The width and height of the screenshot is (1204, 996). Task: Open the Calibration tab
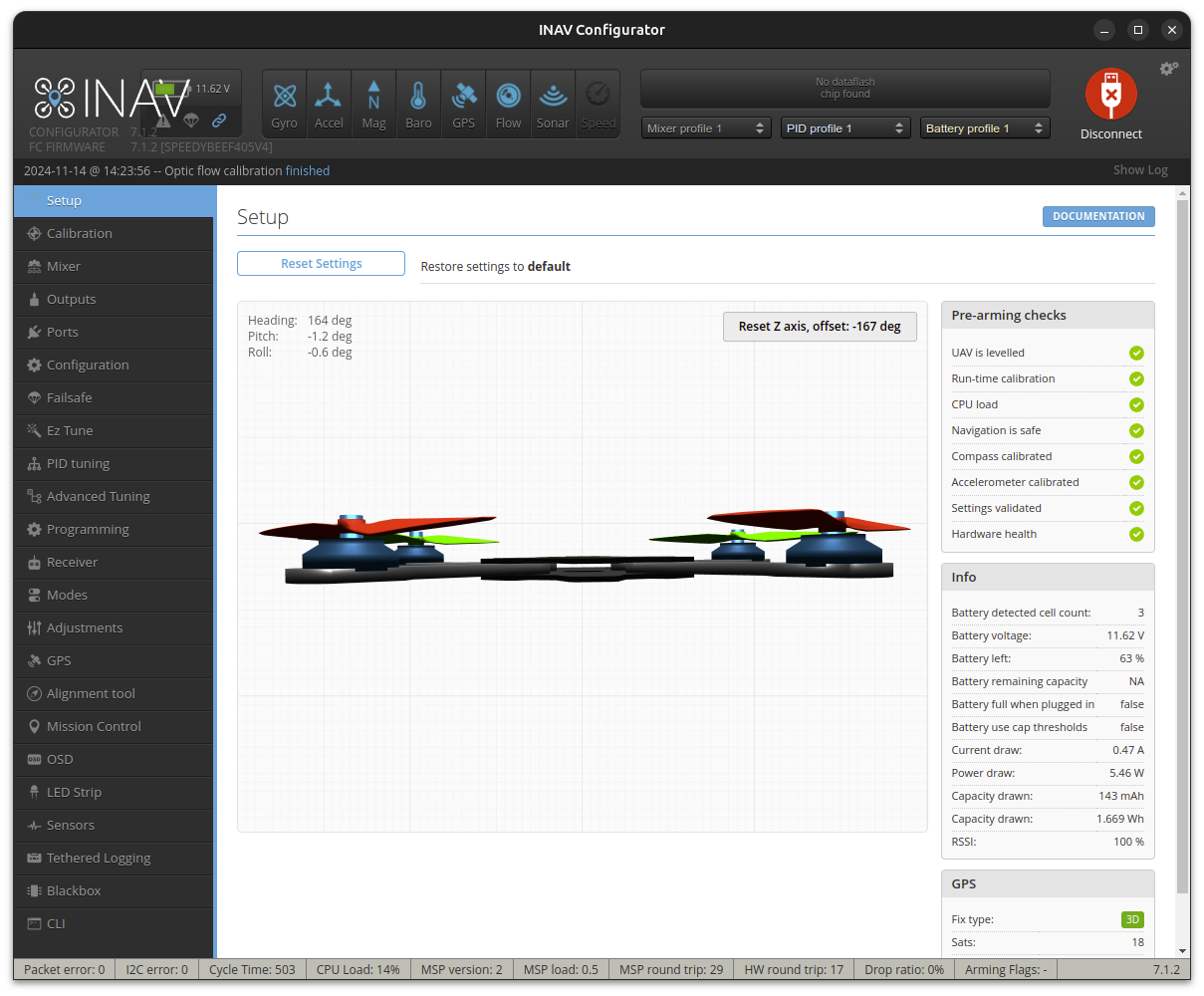coord(114,233)
